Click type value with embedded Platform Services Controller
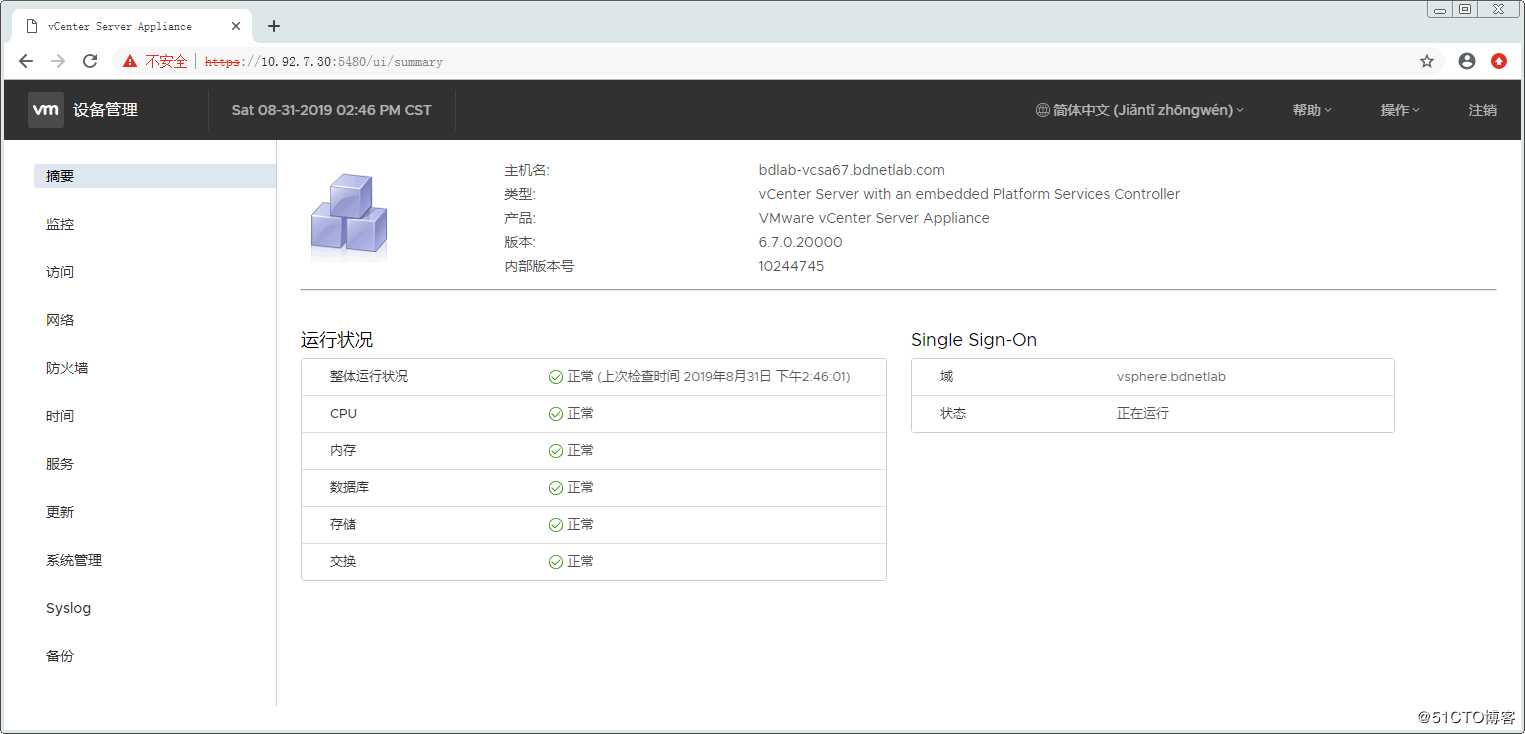 [x=969, y=194]
